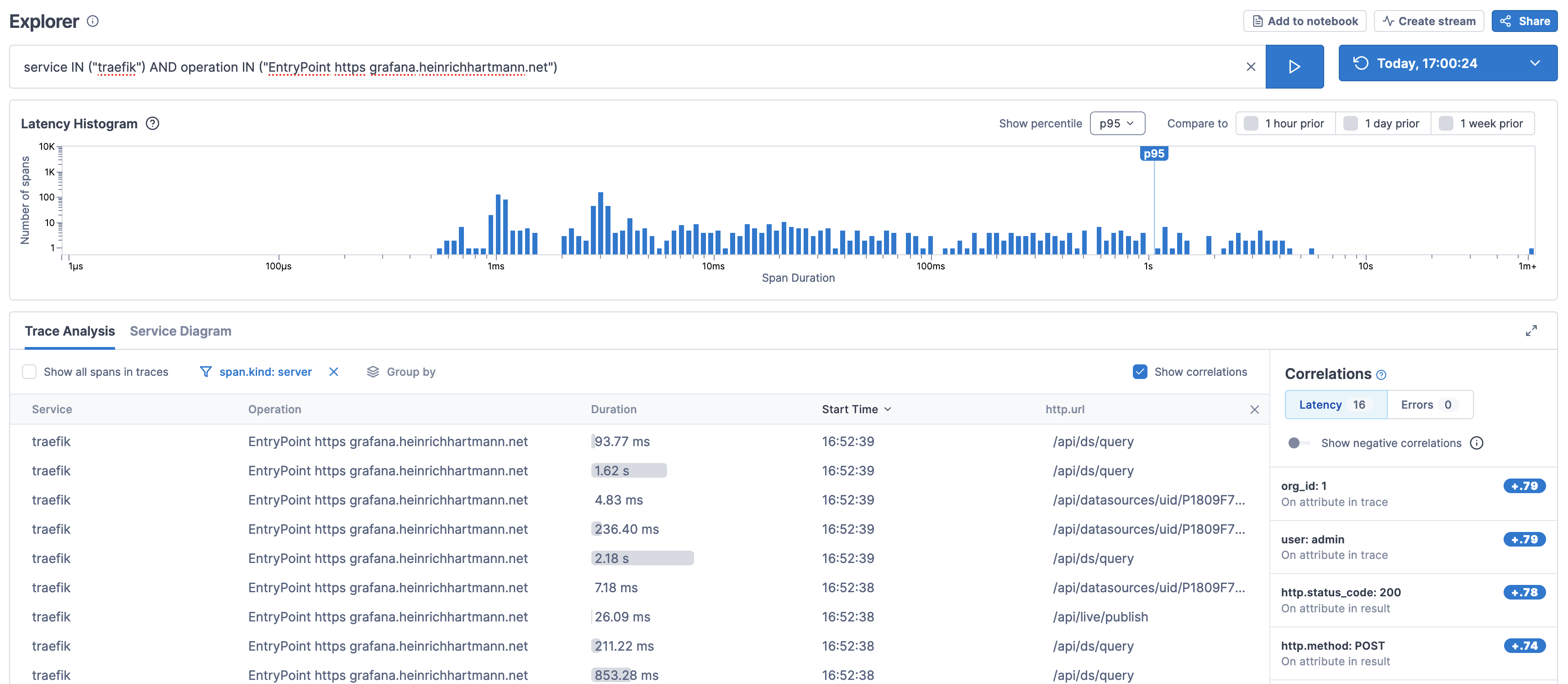Remove the http.url column
This screenshot has width=1568, height=684.
1254,410
